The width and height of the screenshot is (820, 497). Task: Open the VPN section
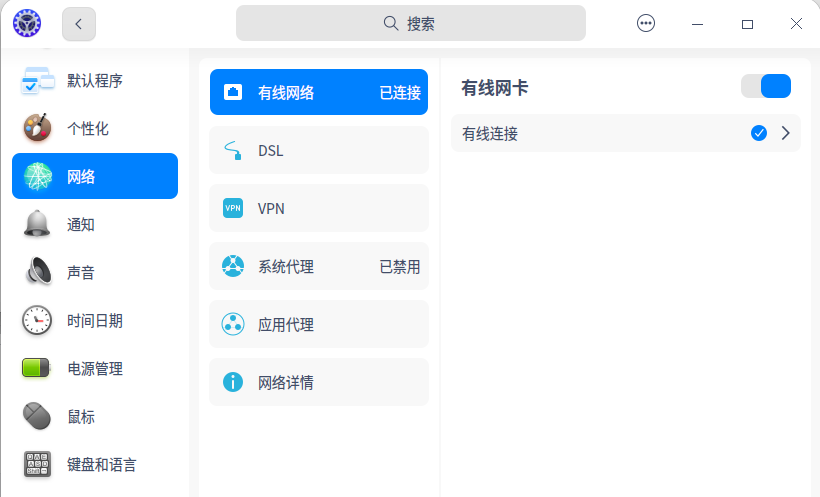click(319, 208)
